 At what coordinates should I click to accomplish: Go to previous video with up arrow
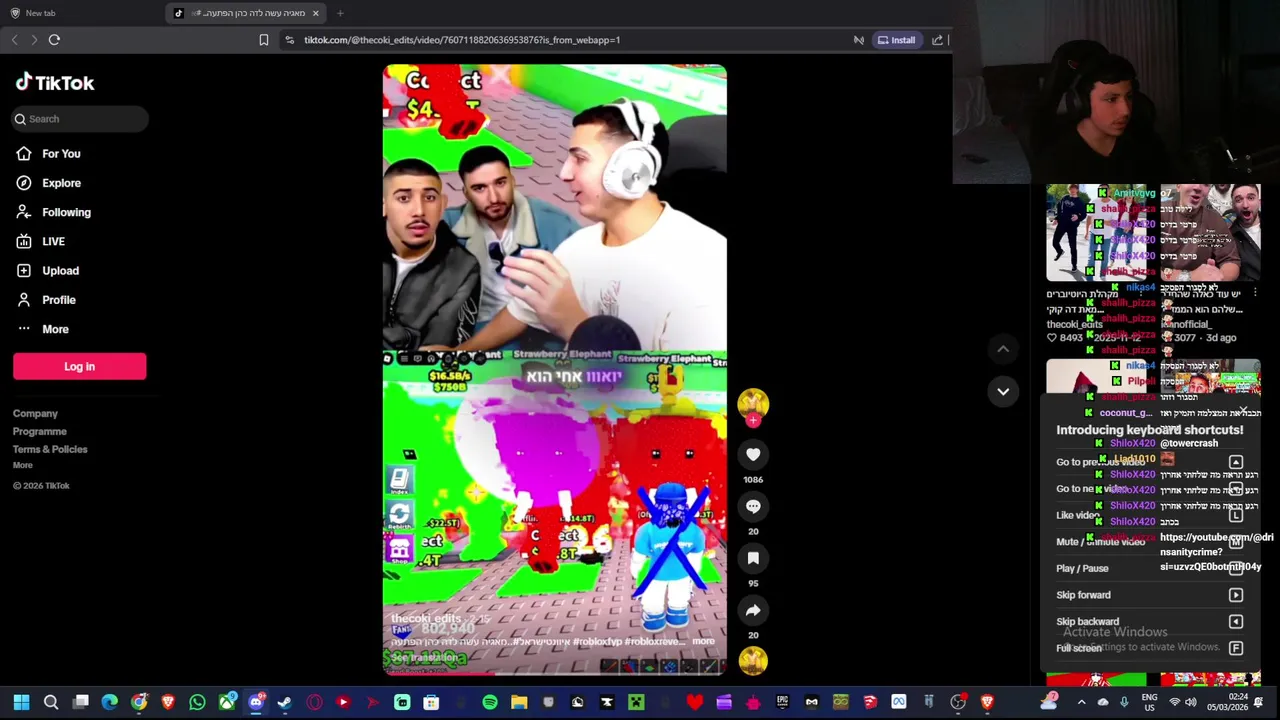coord(1003,349)
